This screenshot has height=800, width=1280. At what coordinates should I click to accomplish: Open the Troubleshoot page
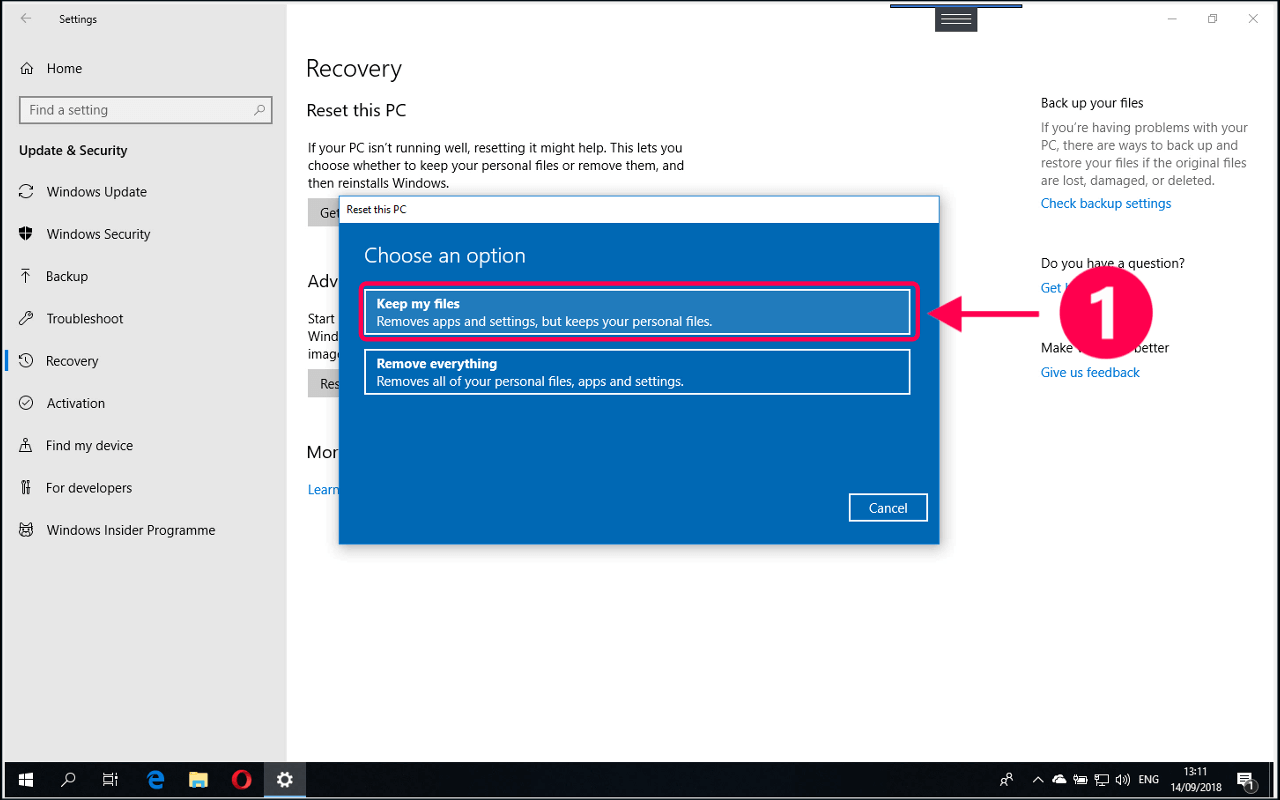click(85, 318)
